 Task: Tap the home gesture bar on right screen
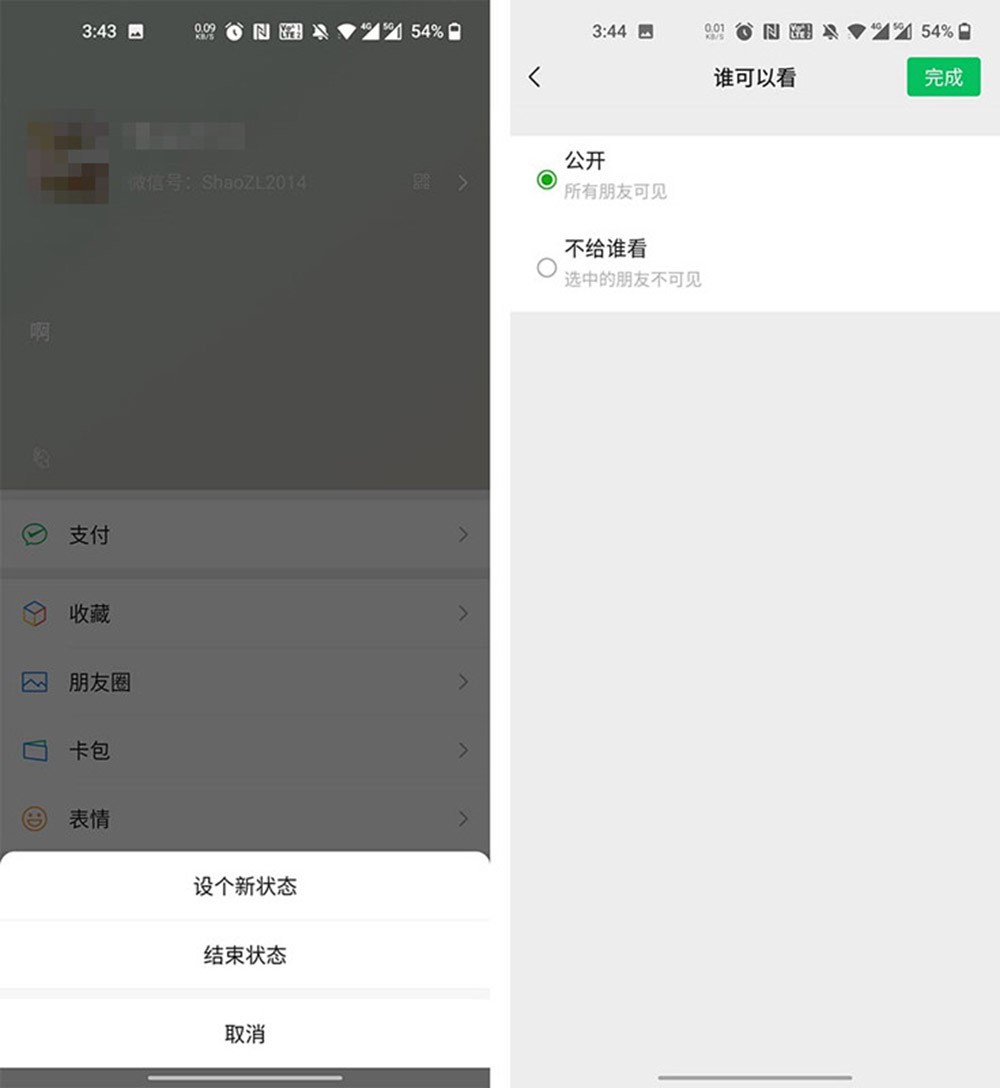click(755, 1078)
